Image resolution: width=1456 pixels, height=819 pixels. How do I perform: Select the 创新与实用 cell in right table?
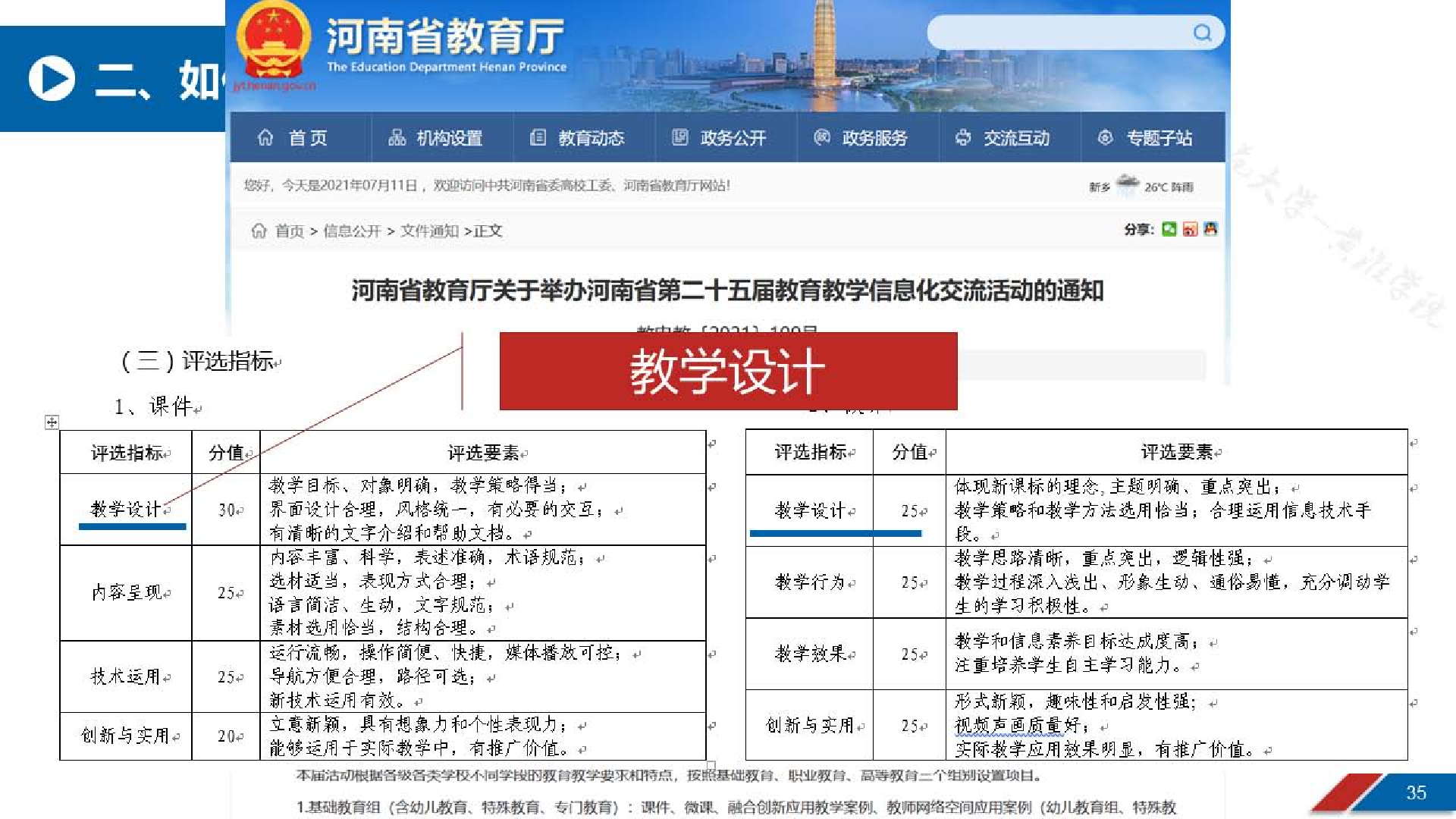810,725
